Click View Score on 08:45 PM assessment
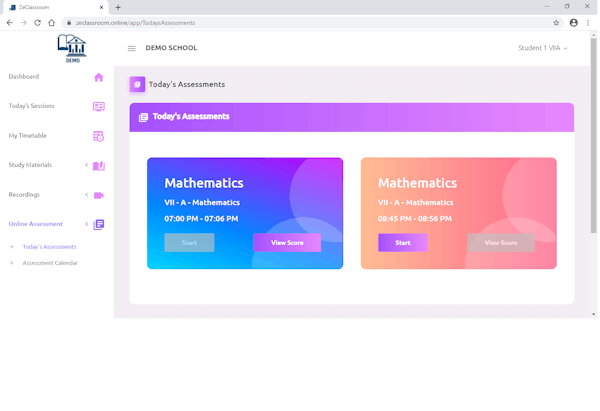600x411 pixels. 501,243
